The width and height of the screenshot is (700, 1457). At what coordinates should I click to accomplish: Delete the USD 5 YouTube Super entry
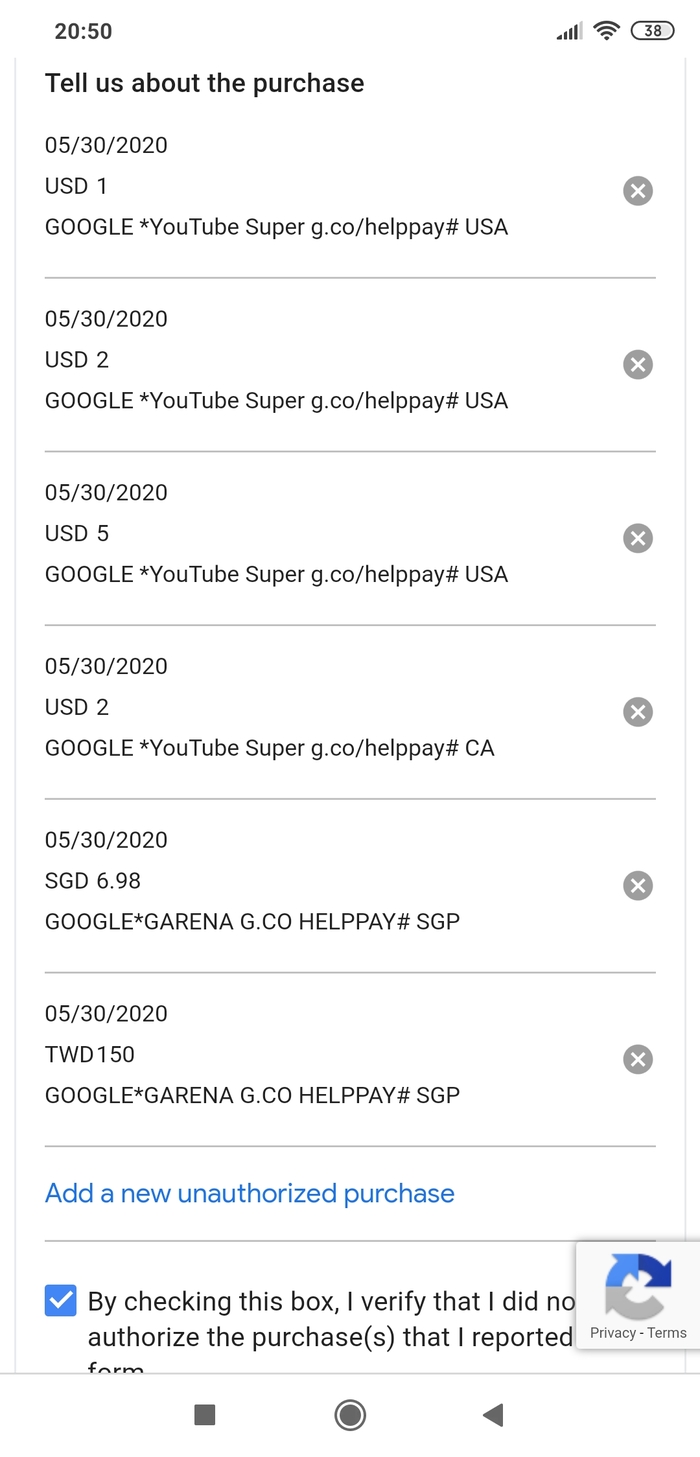tap(638, 538)
